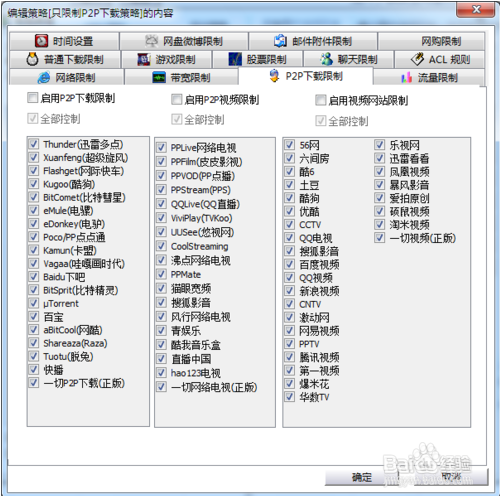This screenshot has width=500, height=496.
Task: Click the mail icon on 邮件附件限制 tab
Action: pyautogui.click(x=280, y=41)
